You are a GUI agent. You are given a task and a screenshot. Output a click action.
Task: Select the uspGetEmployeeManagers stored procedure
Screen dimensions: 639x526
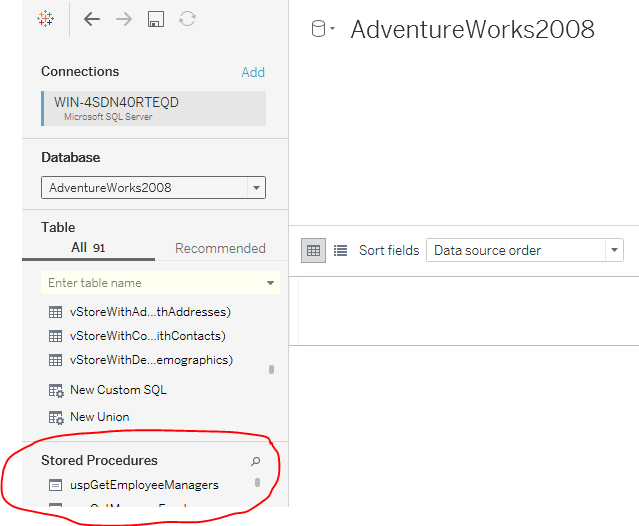pos(144,485)
